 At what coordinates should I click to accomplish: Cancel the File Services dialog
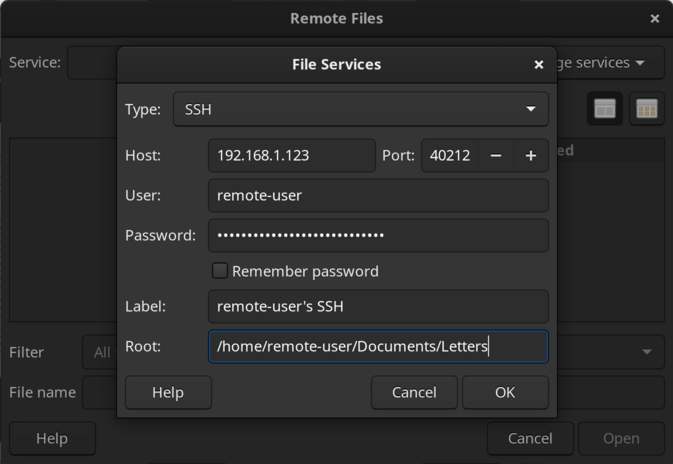pyautogui.click(x=414, y=392)
